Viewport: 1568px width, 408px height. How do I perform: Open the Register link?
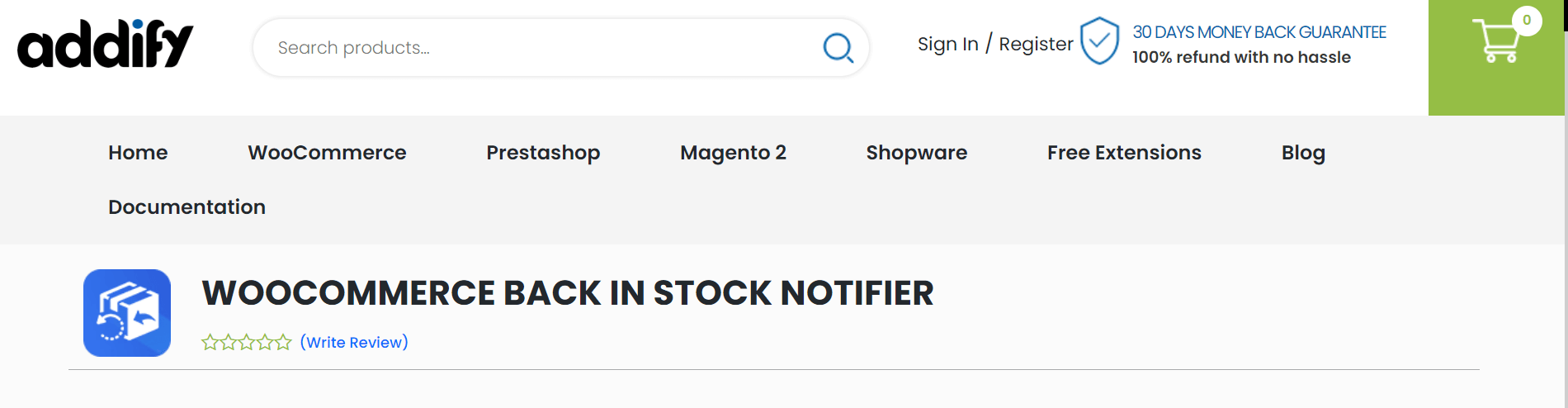click(x=1036, y=44)
